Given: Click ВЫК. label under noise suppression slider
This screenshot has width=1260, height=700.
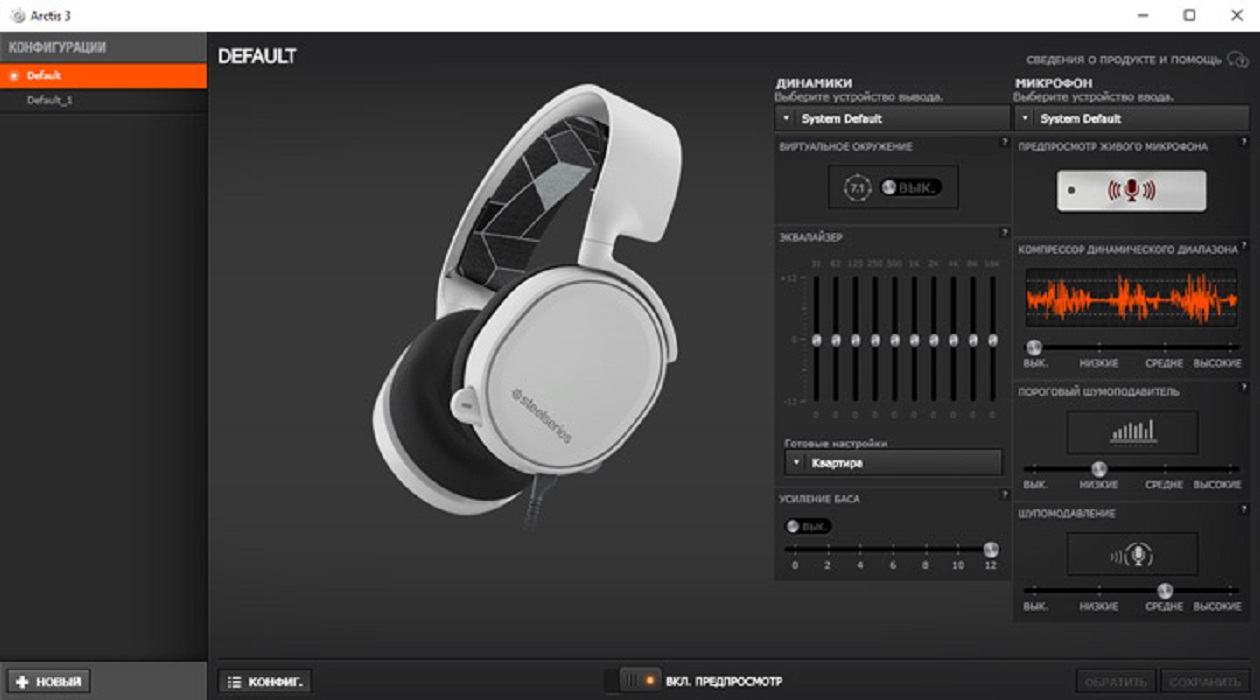Looking at the screenshot, I should (1035, 607).
